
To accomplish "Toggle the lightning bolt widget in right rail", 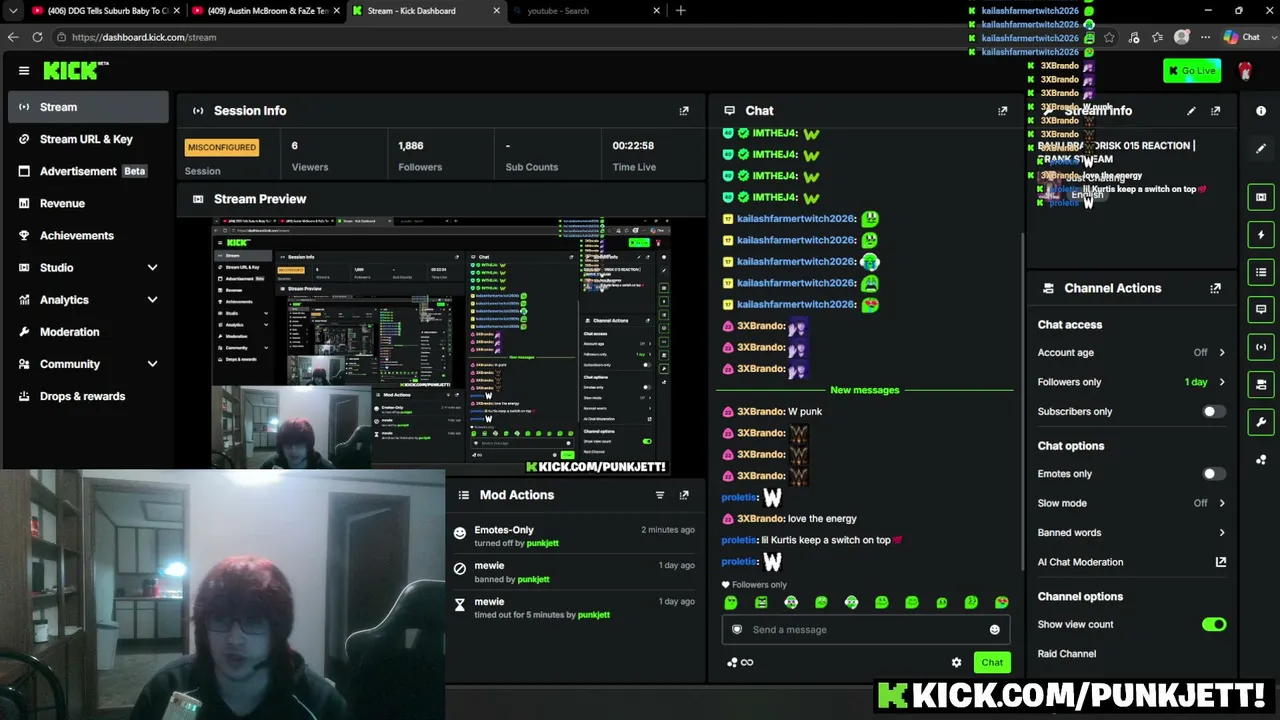I will pos(1261,235).
